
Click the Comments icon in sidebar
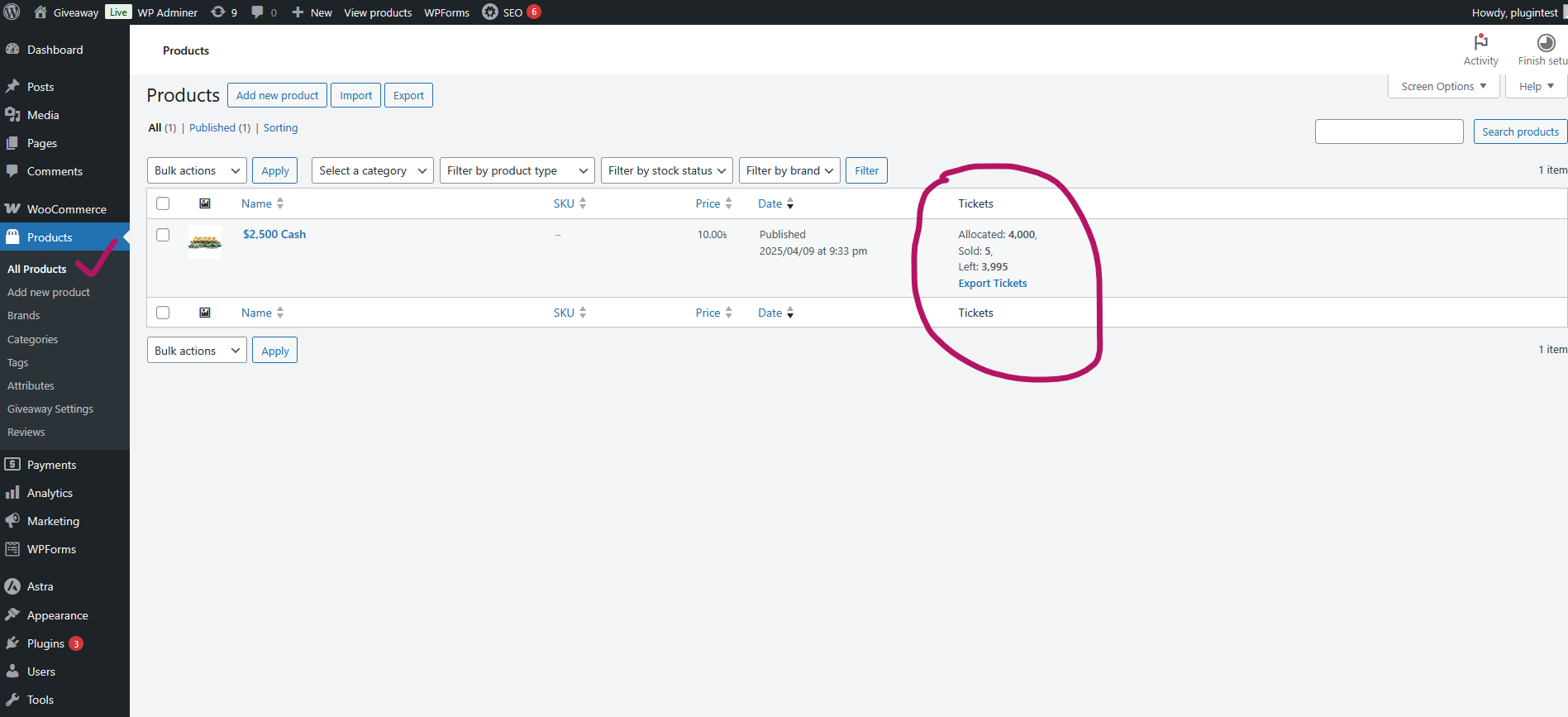click(12, 171)
